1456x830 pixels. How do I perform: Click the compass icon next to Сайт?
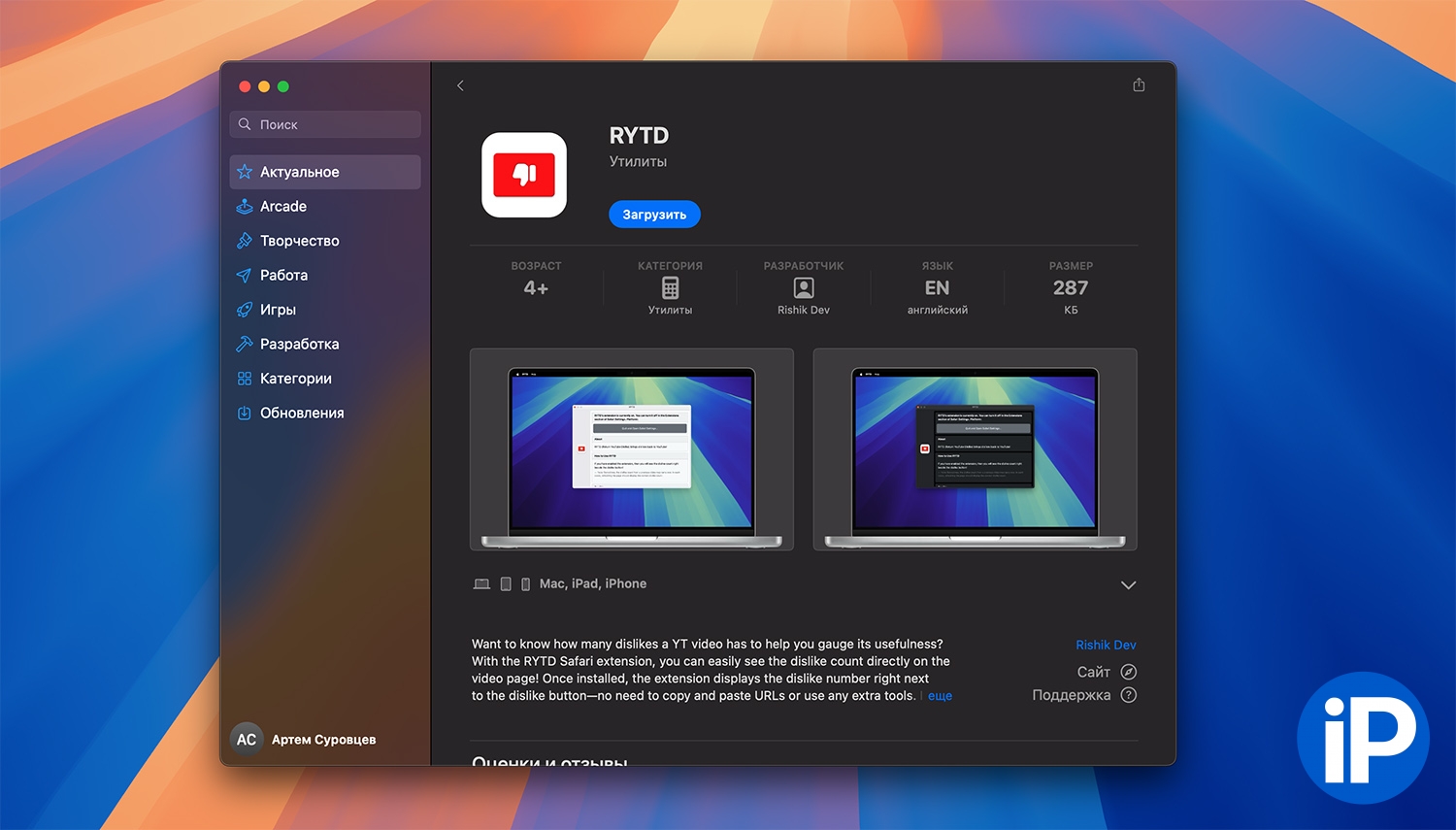point(1129,672)
